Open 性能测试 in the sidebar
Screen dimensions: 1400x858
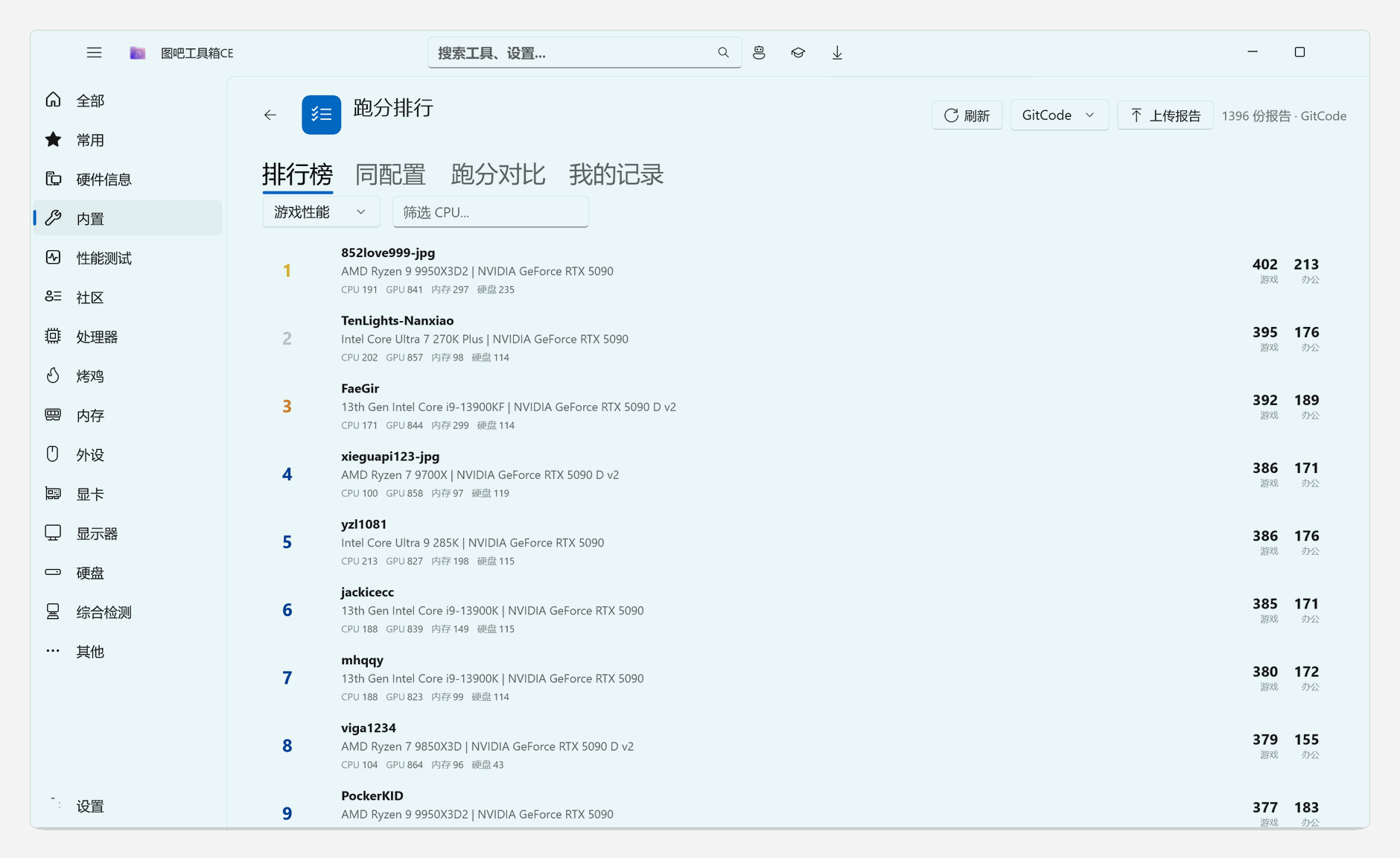tap(127, 258)
